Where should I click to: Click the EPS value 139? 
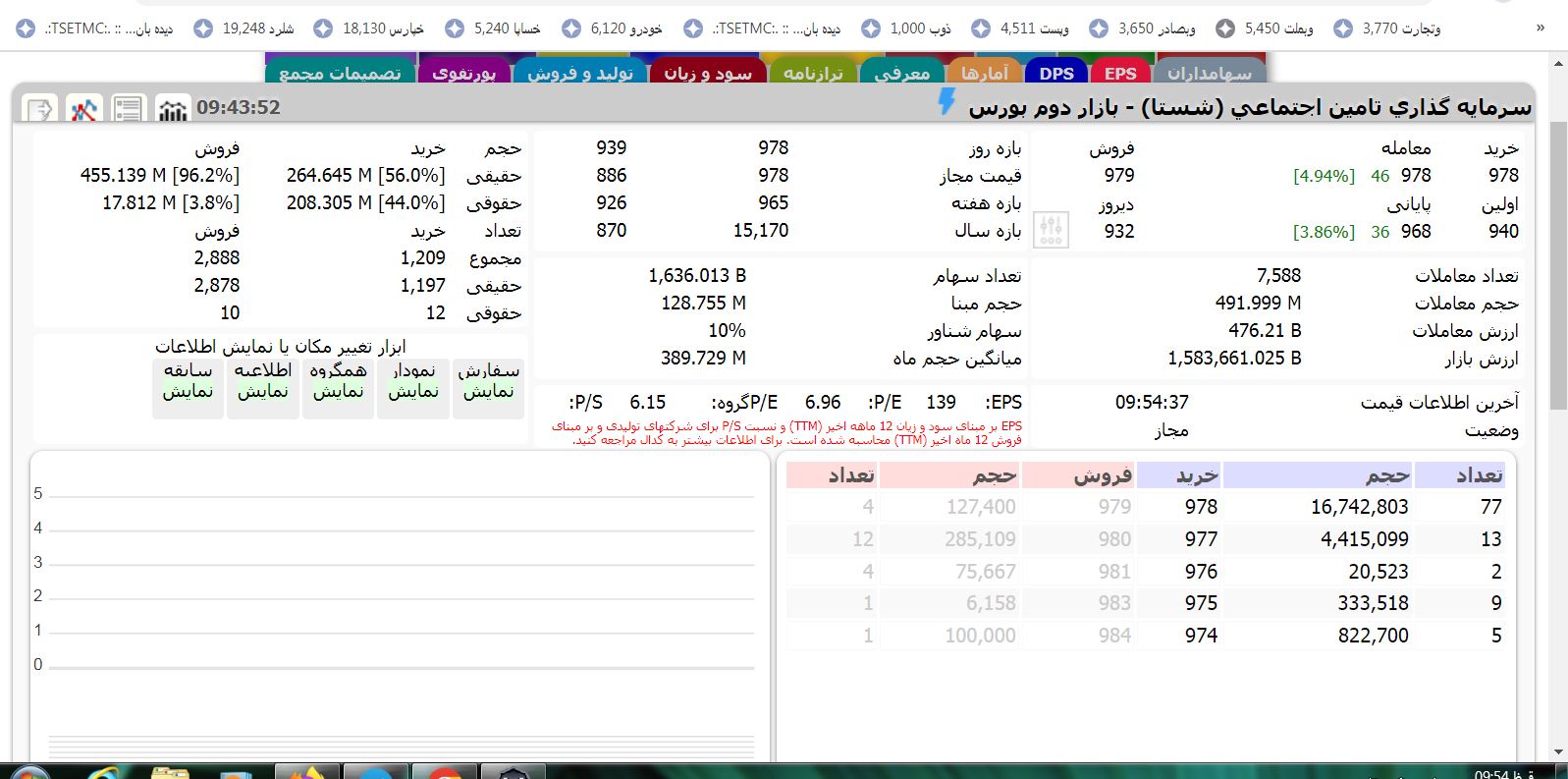coord(941,403)
